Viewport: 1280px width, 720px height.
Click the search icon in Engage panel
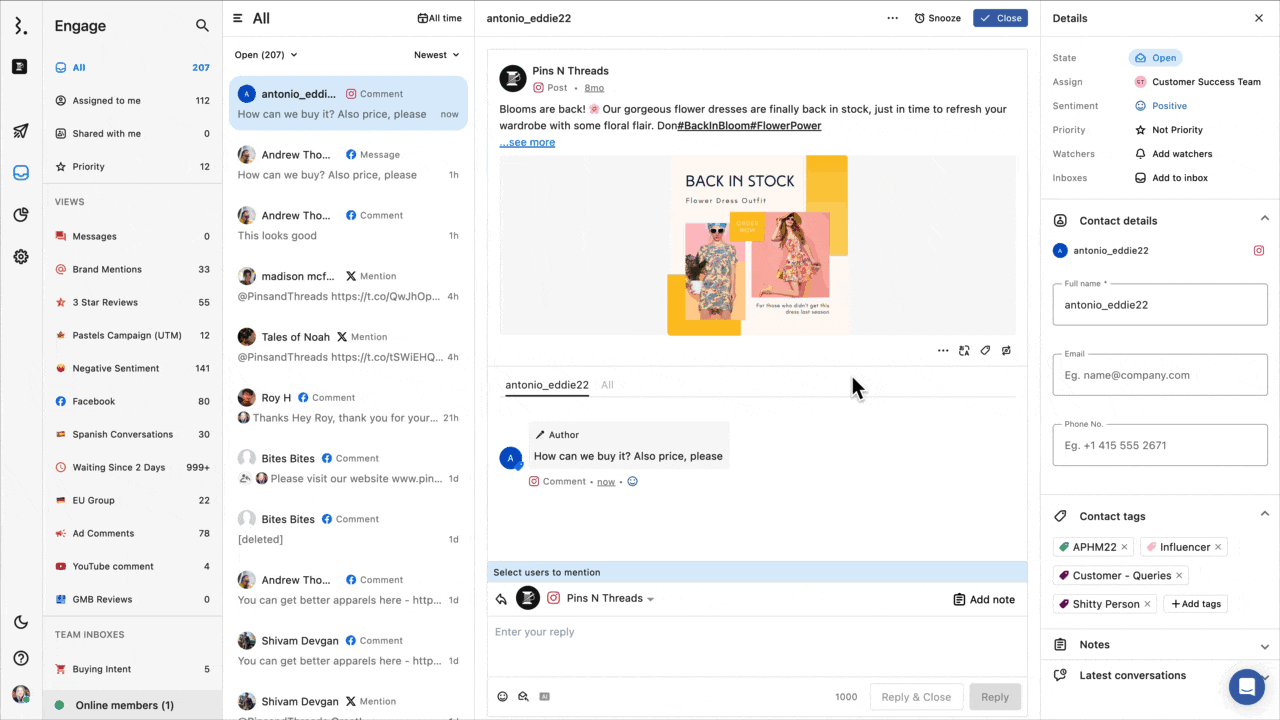point(202,26)
